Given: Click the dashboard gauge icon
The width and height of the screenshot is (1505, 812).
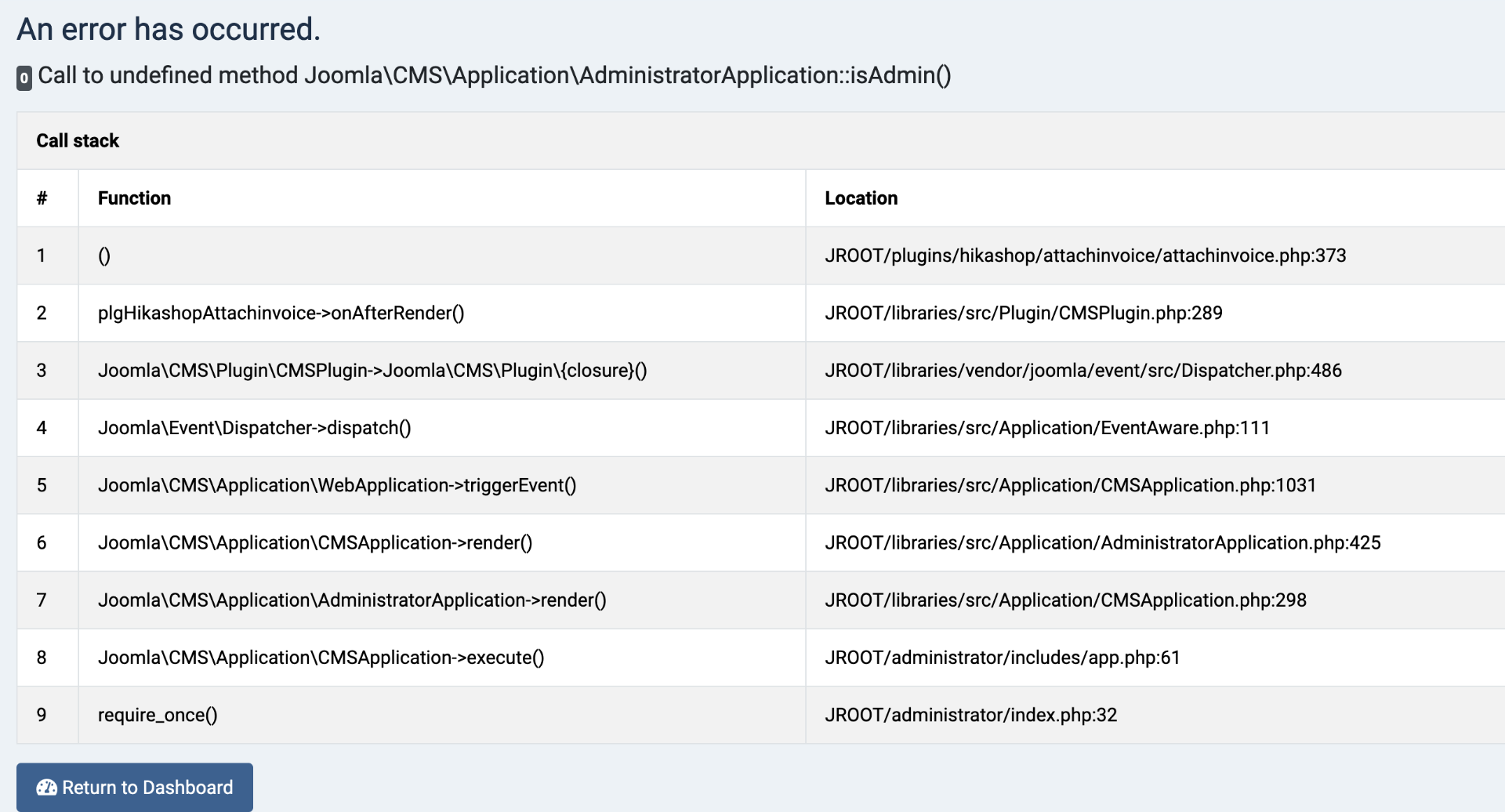Looking at the screenshot, I should click(x=47, y=788).
